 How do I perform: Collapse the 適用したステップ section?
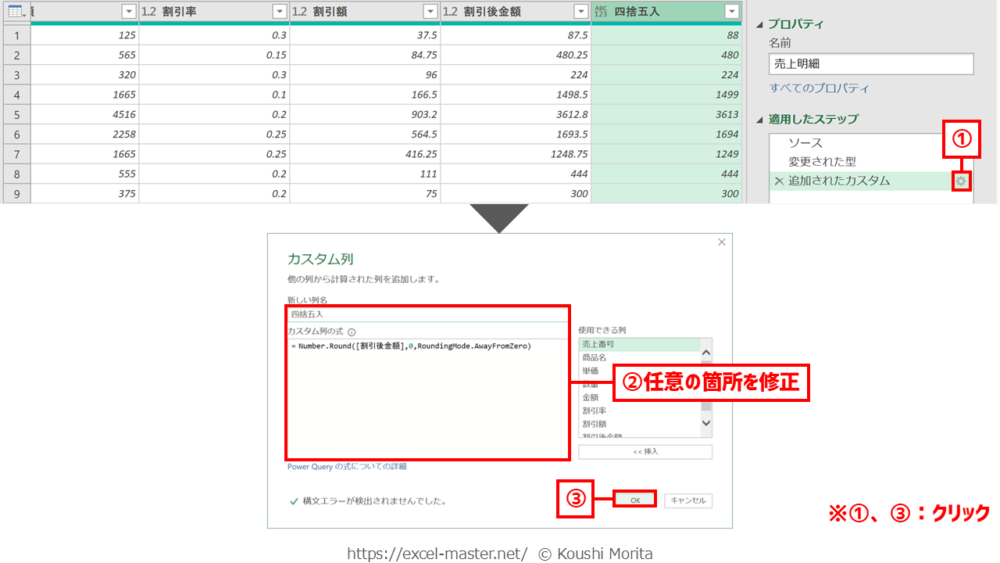760,120
